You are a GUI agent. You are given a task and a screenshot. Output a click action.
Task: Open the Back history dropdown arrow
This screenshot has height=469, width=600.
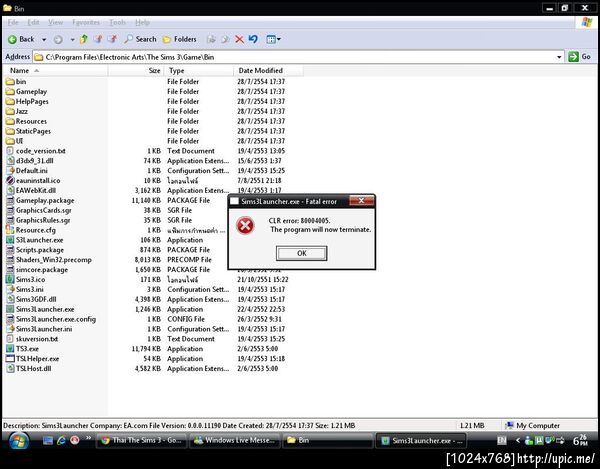point(44,39)
